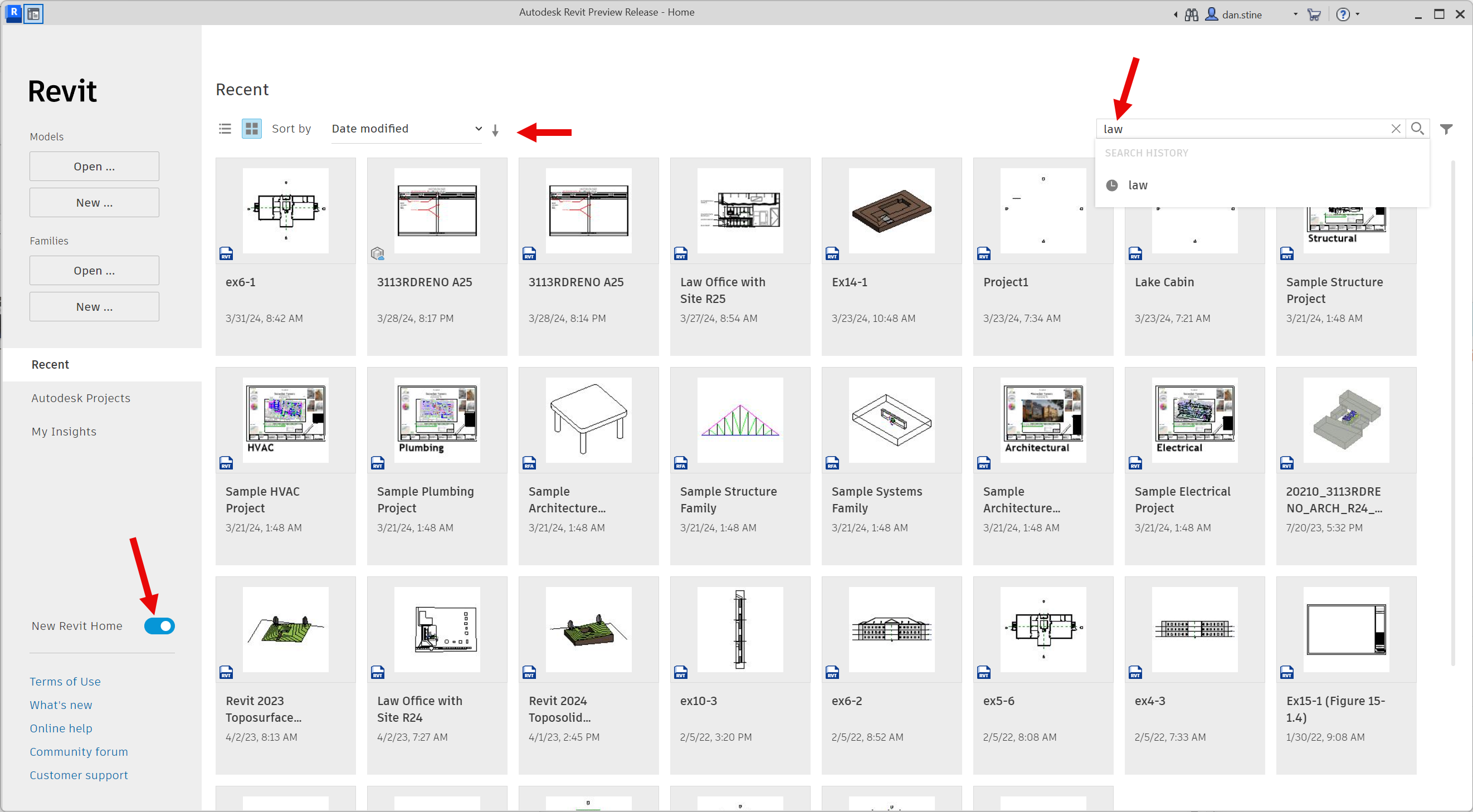Click the Recent page heading

(x=242, y=90)
